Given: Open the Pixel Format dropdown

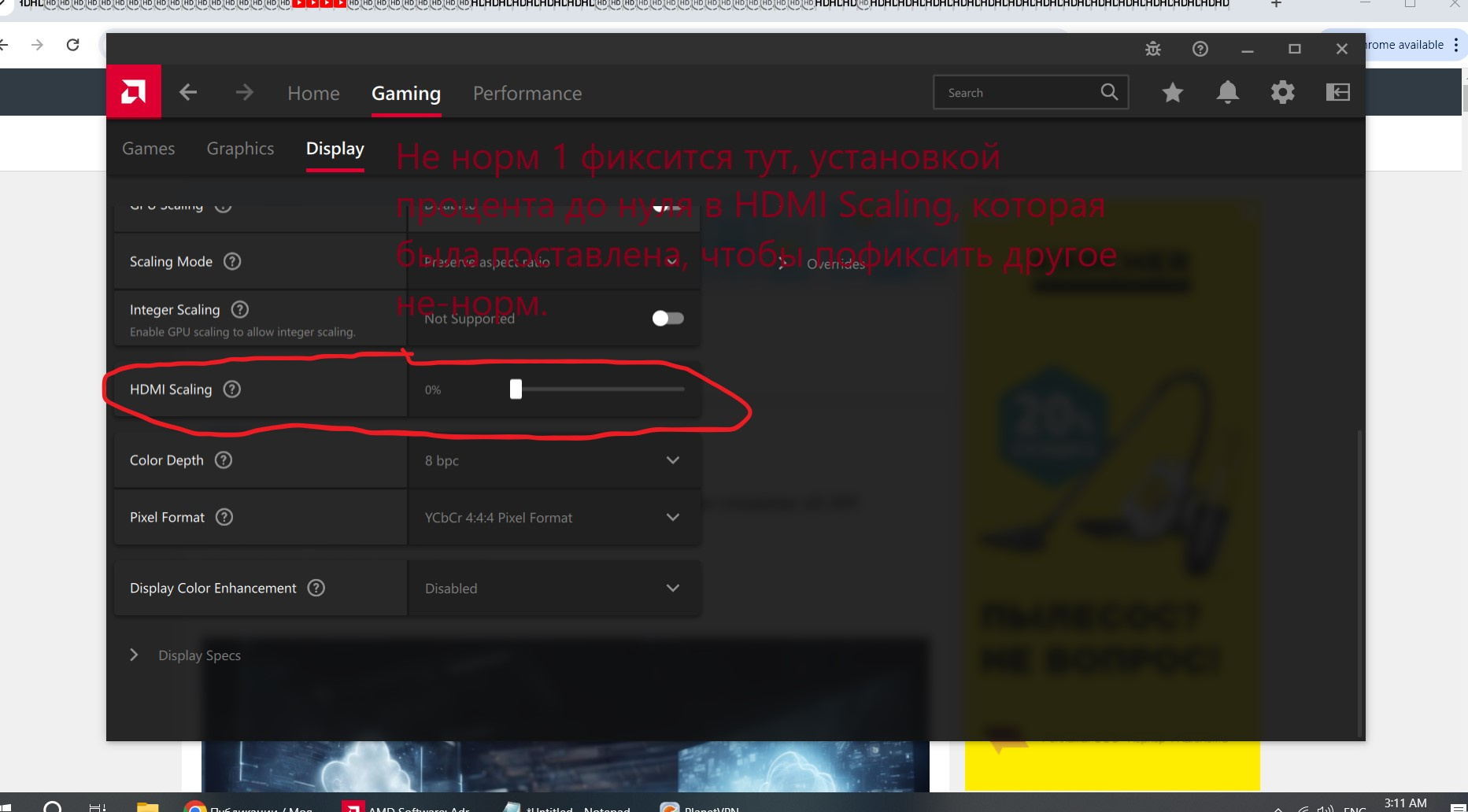Looking at the screenshot, I should pos(553,517).
